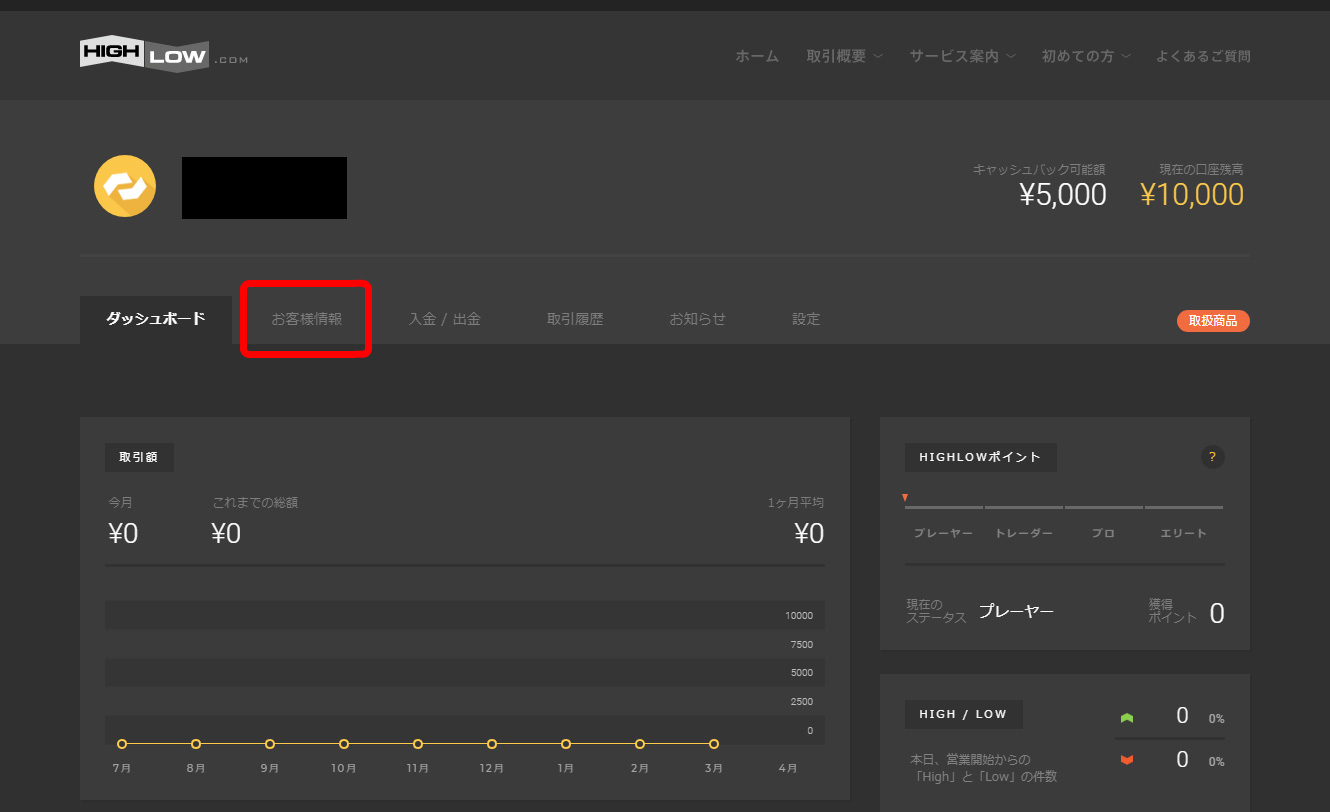Click the HIGHLOWポイント panel label

click(981, 457)
